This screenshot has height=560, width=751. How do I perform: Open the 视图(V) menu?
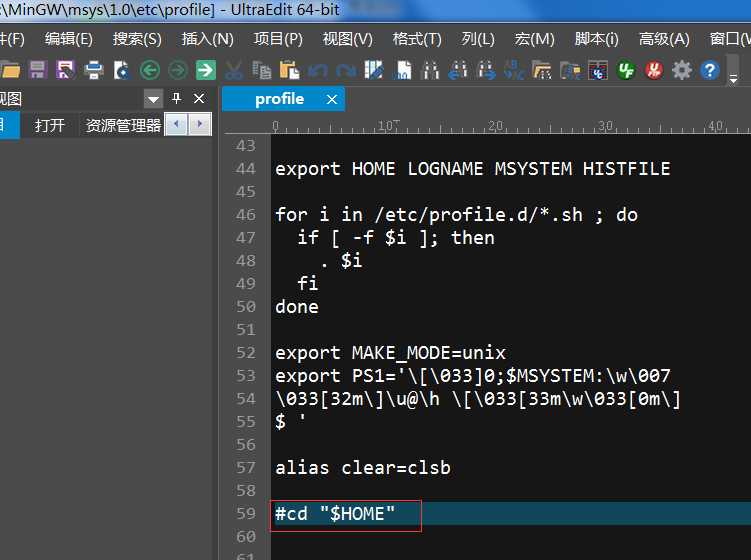[x=348, y=39]
